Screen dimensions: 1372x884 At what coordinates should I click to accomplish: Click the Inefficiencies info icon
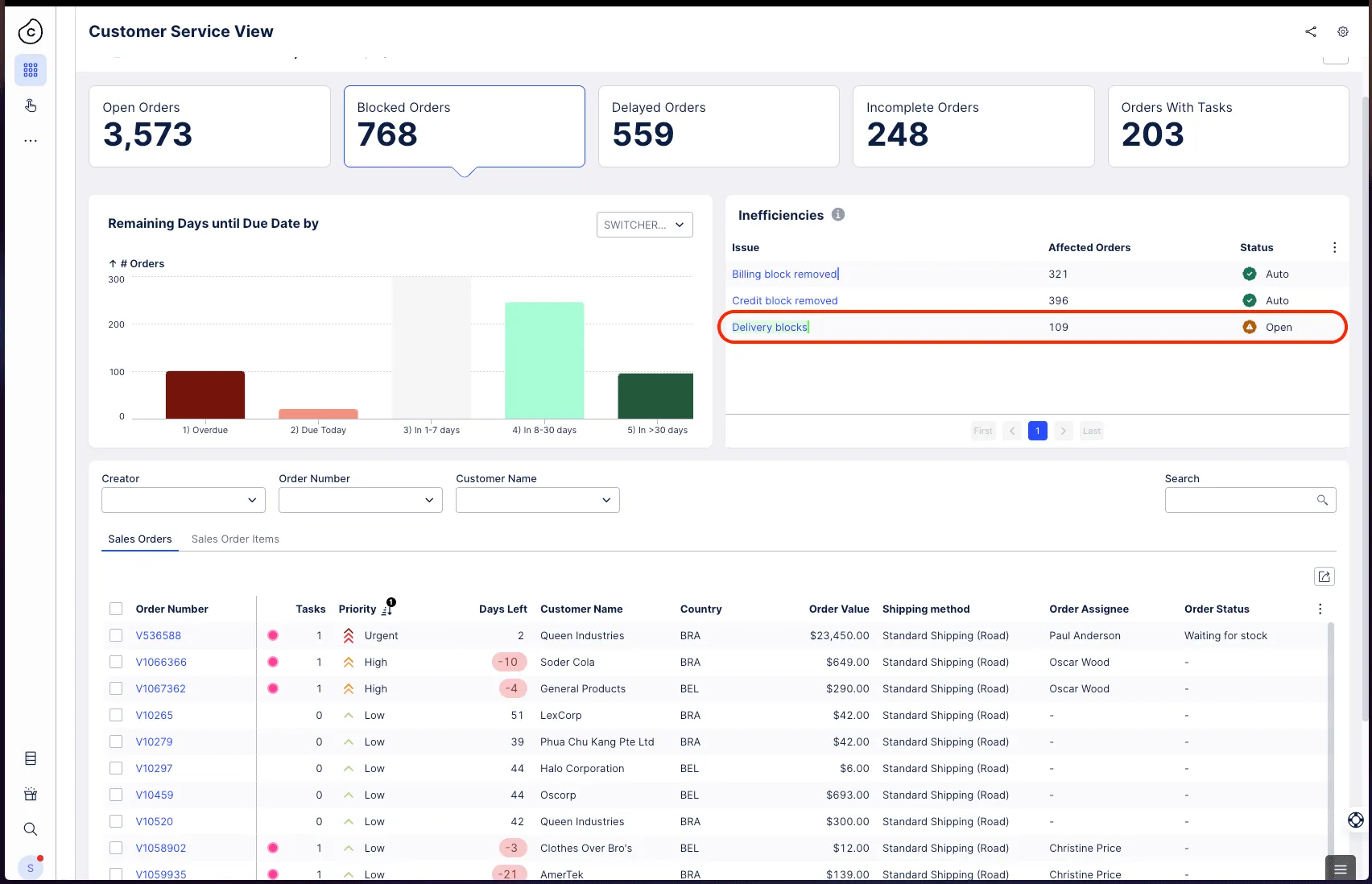838,214
